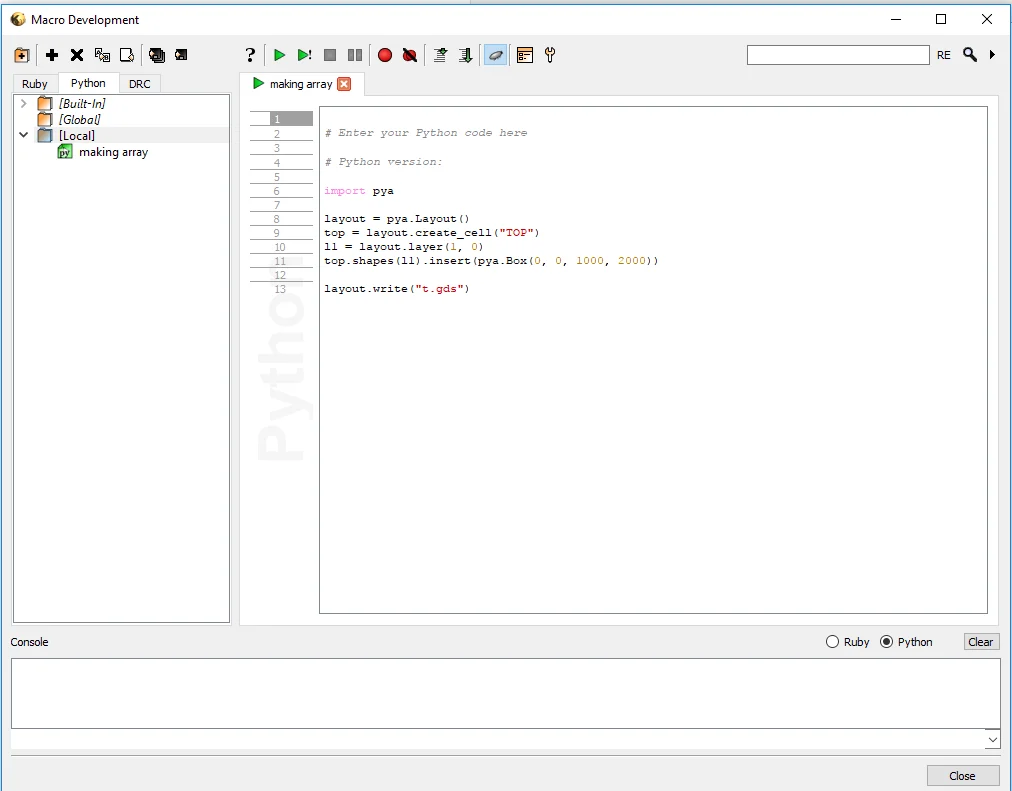Open the setup wrench icon

[x=550, y=55]
